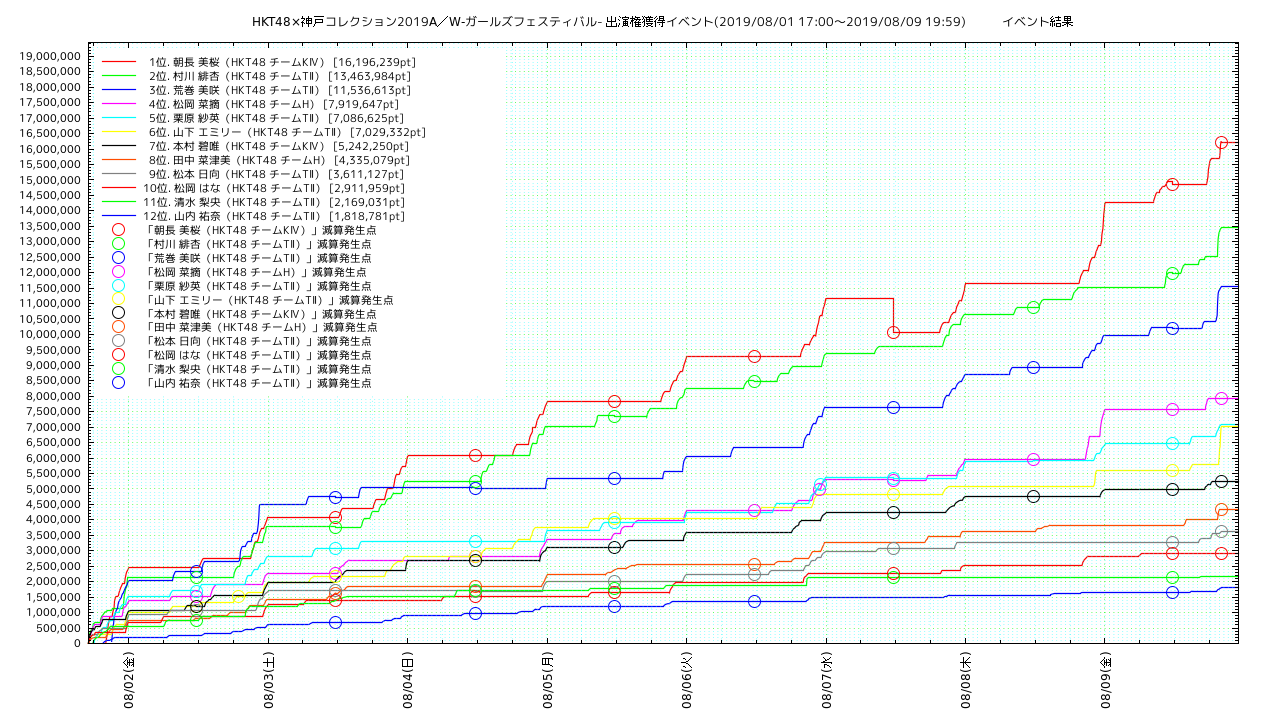Screen dimensions: 1280x720
Task: Click the green circle icon for 村川 緋杏 減算発生点
Action: click(119, 244)
